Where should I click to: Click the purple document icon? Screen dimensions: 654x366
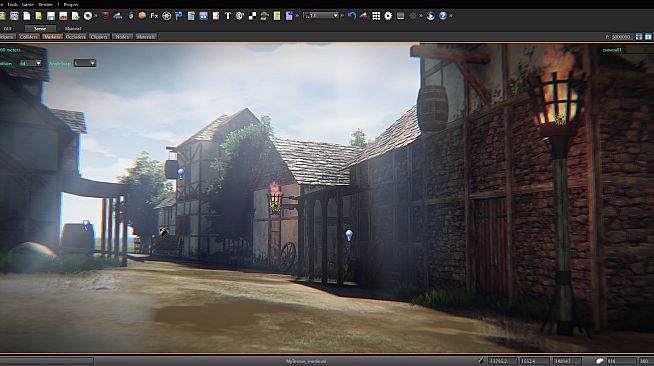(x=289, y=16)
